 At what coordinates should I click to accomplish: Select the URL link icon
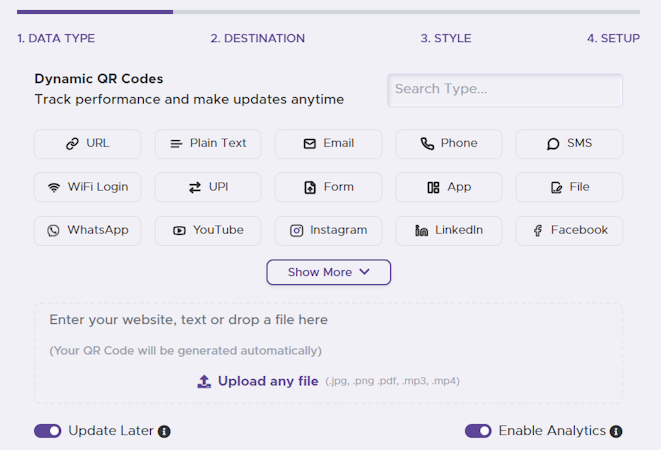click(x=72, y=144)
